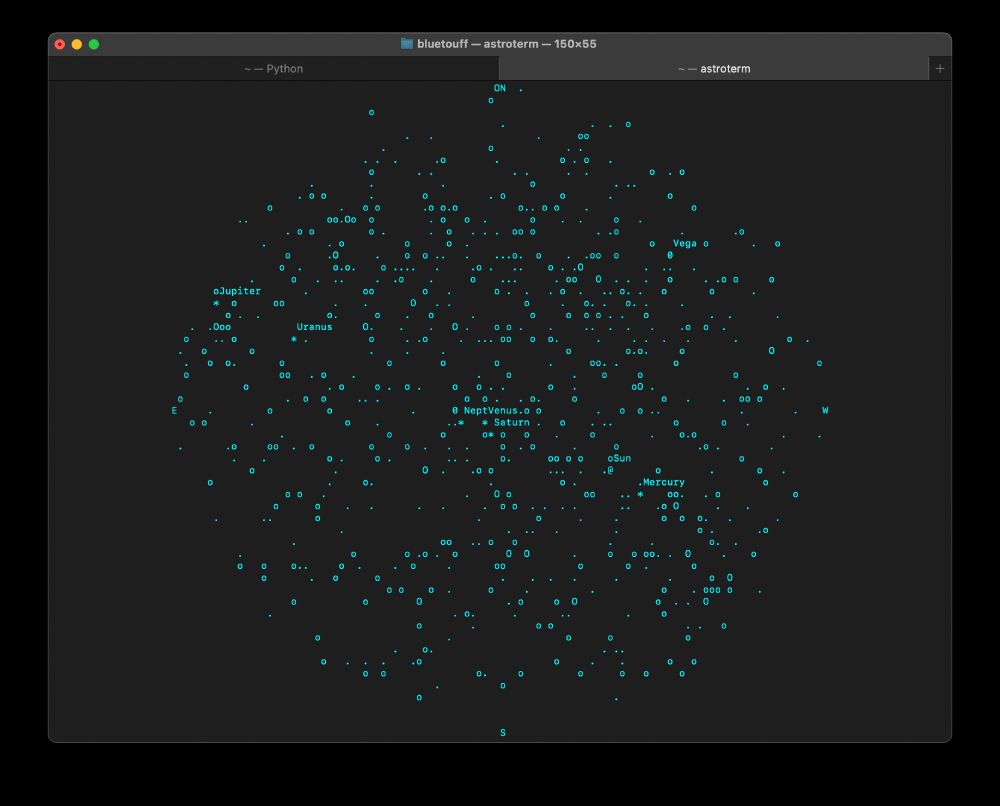The height and width of the screenshot is (806, 1000).
Task: Click the 'Saturn' planet label
Action: click(x=511, y=422)
